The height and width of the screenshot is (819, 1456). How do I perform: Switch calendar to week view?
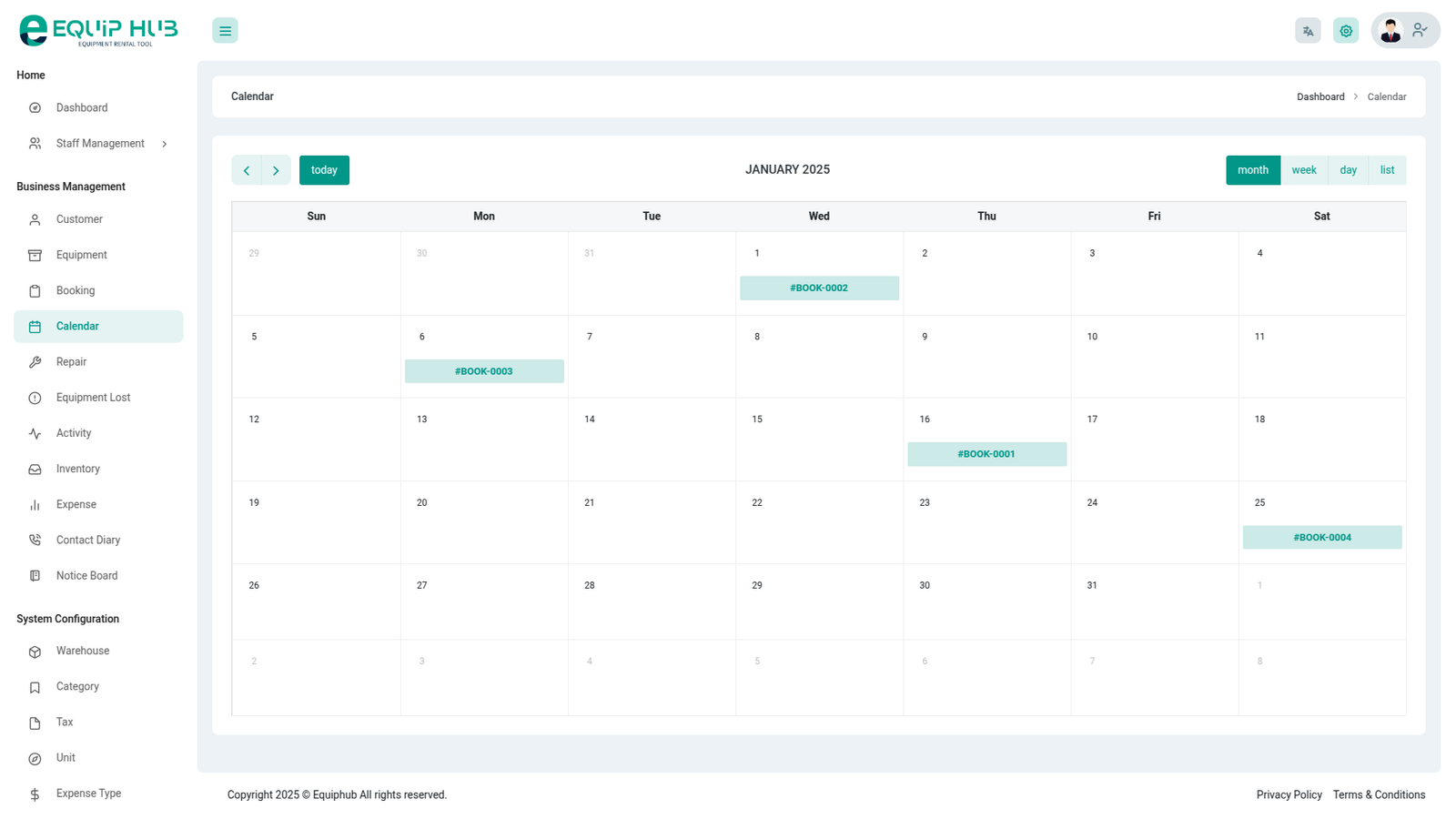pos(1303,170)
